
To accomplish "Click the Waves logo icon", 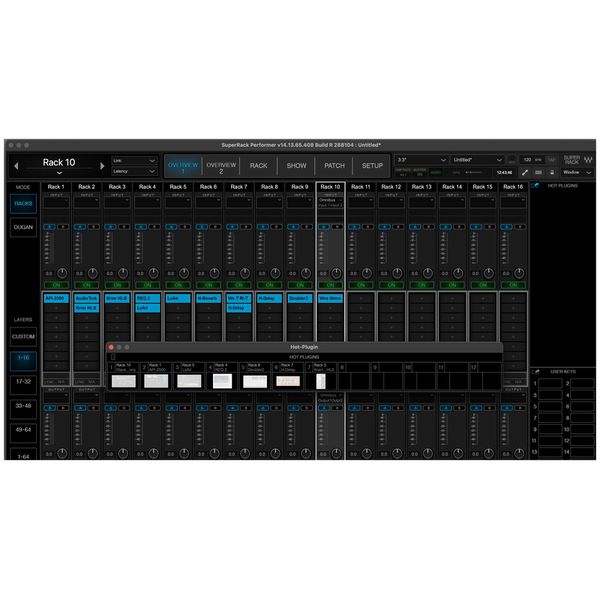I will pyautogui.click(x=588, y=160).
